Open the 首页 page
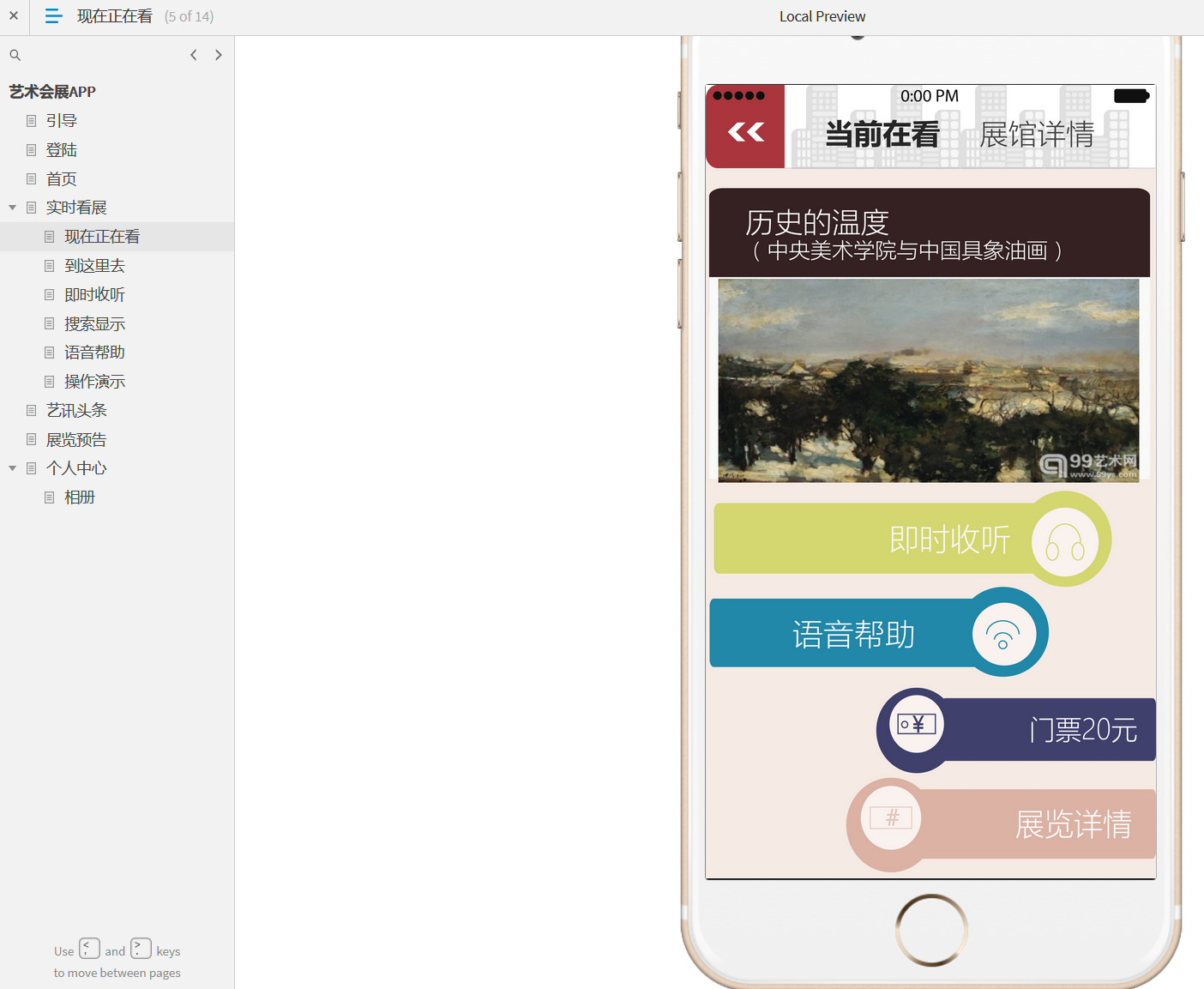This screenshot has height=989, width=1204. 62,179
